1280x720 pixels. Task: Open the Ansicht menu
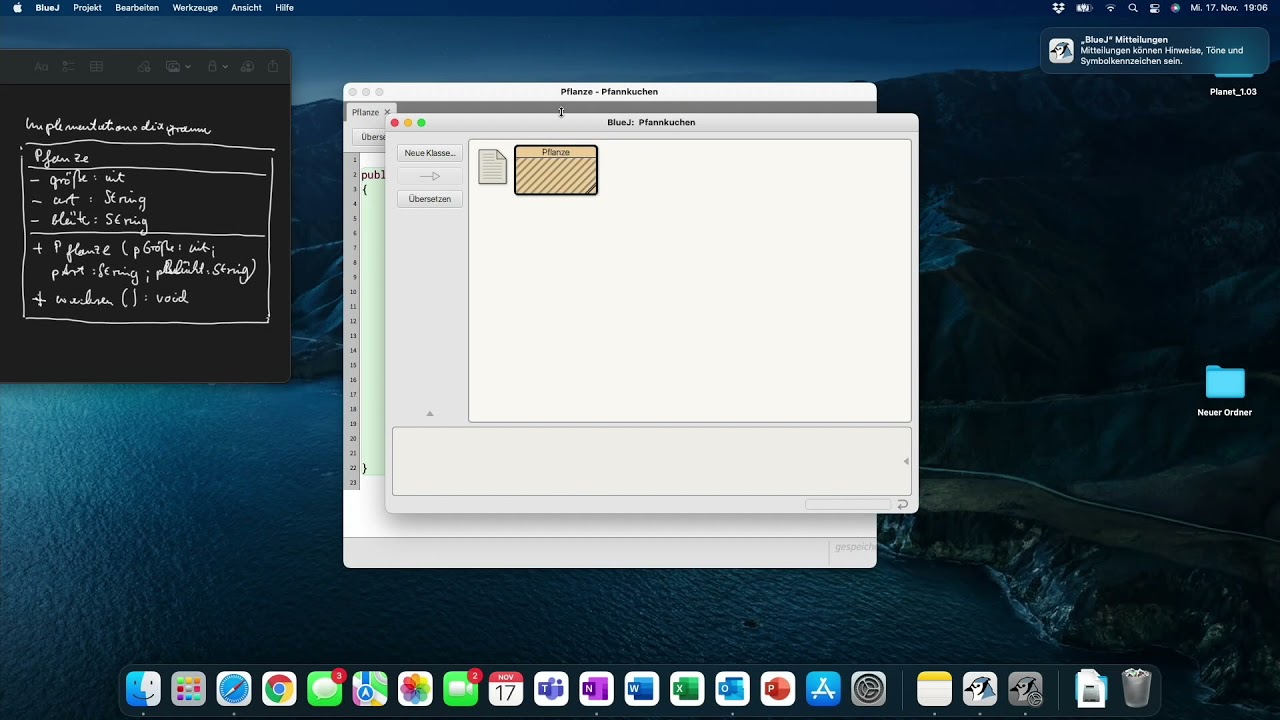(x=246, y=8)
